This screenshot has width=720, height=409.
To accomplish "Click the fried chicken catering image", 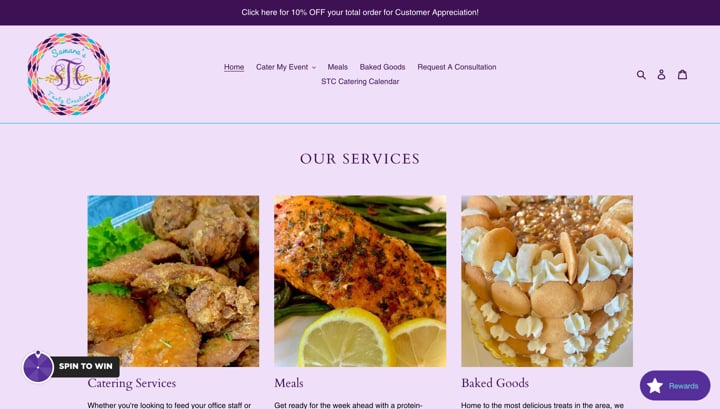I will (x=173, y=281).
